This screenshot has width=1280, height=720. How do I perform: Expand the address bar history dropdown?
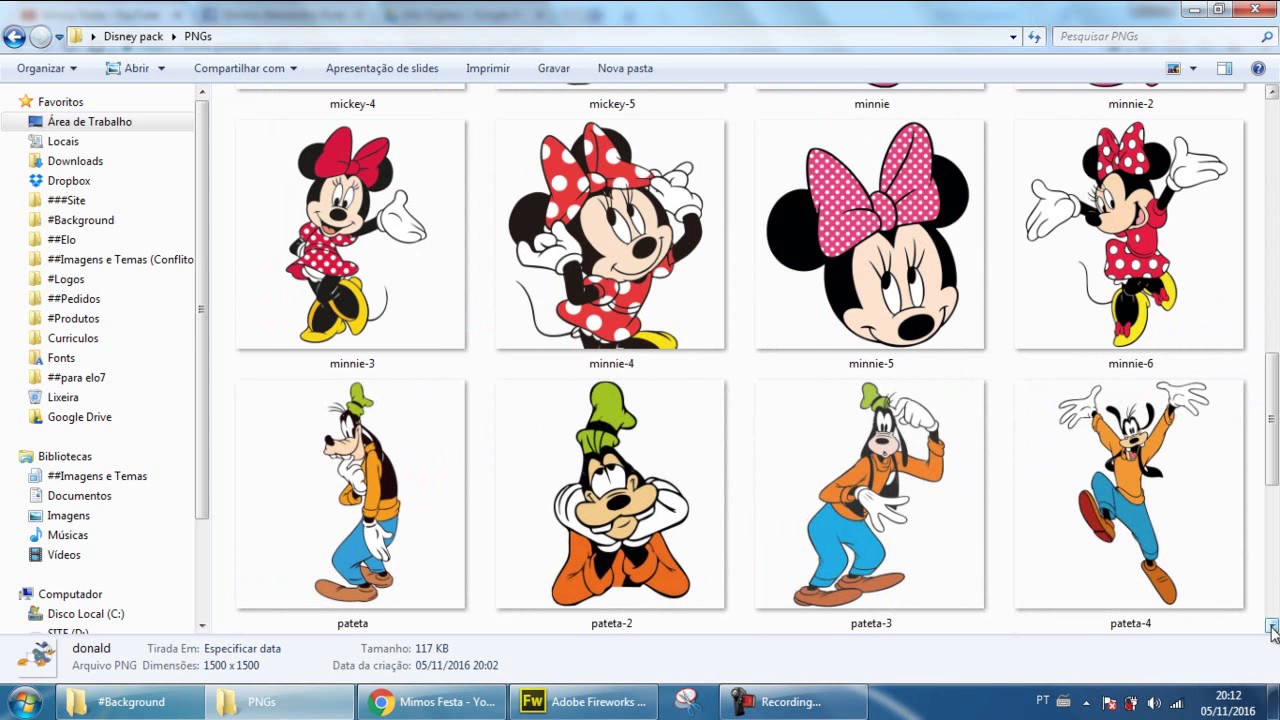tap(1013, 37)
